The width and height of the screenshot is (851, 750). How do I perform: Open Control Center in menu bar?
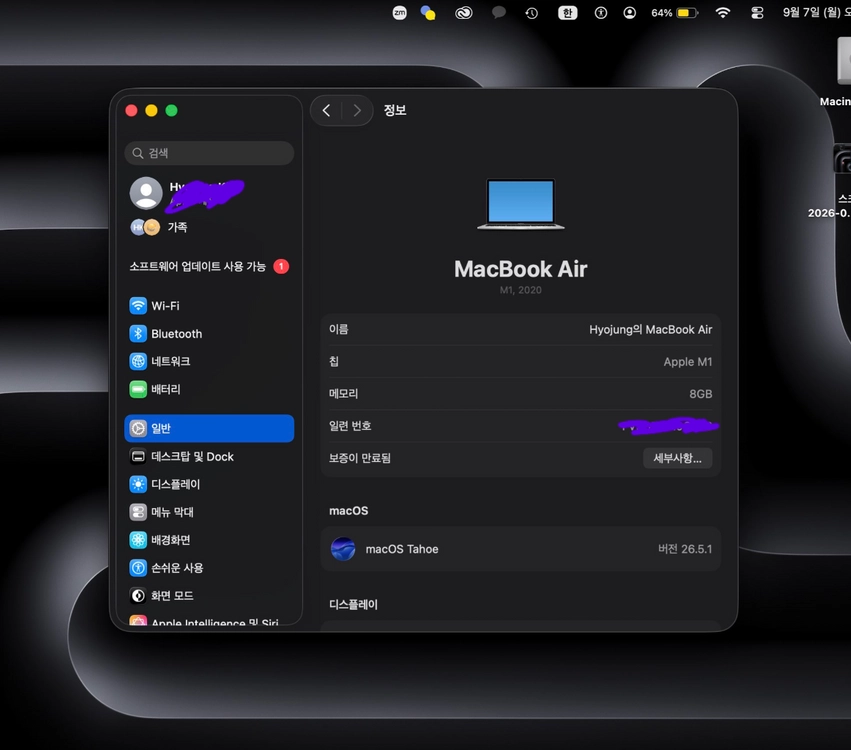click(757, 12)
